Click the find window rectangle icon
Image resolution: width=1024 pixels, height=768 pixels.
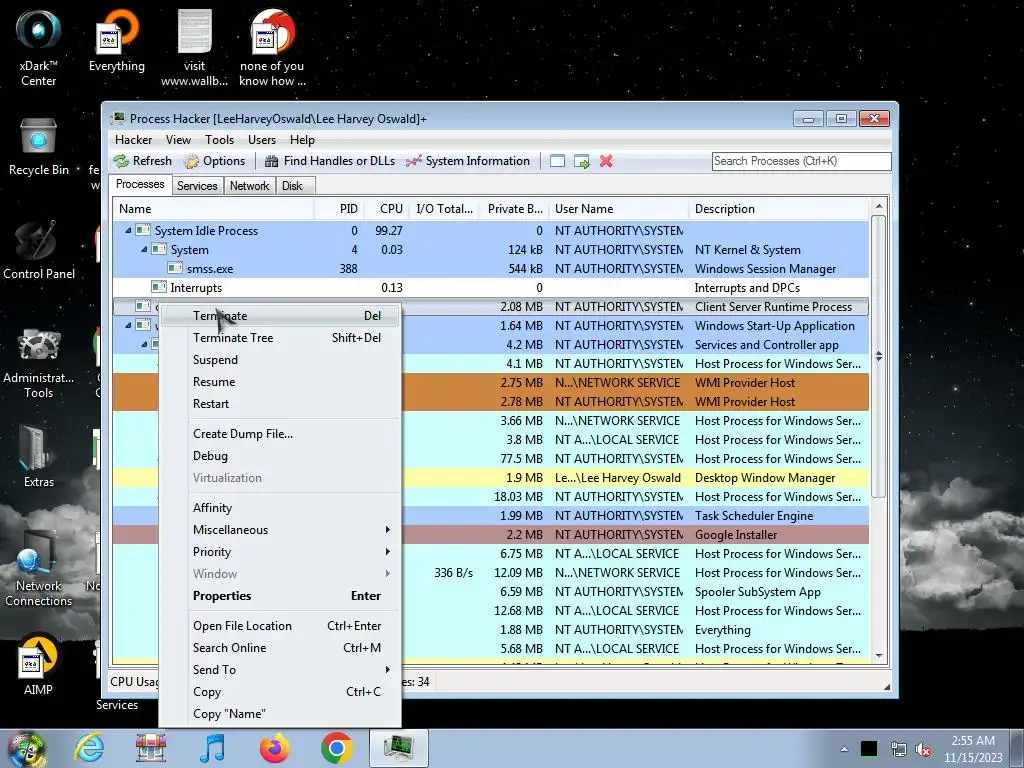click(557, 161)
